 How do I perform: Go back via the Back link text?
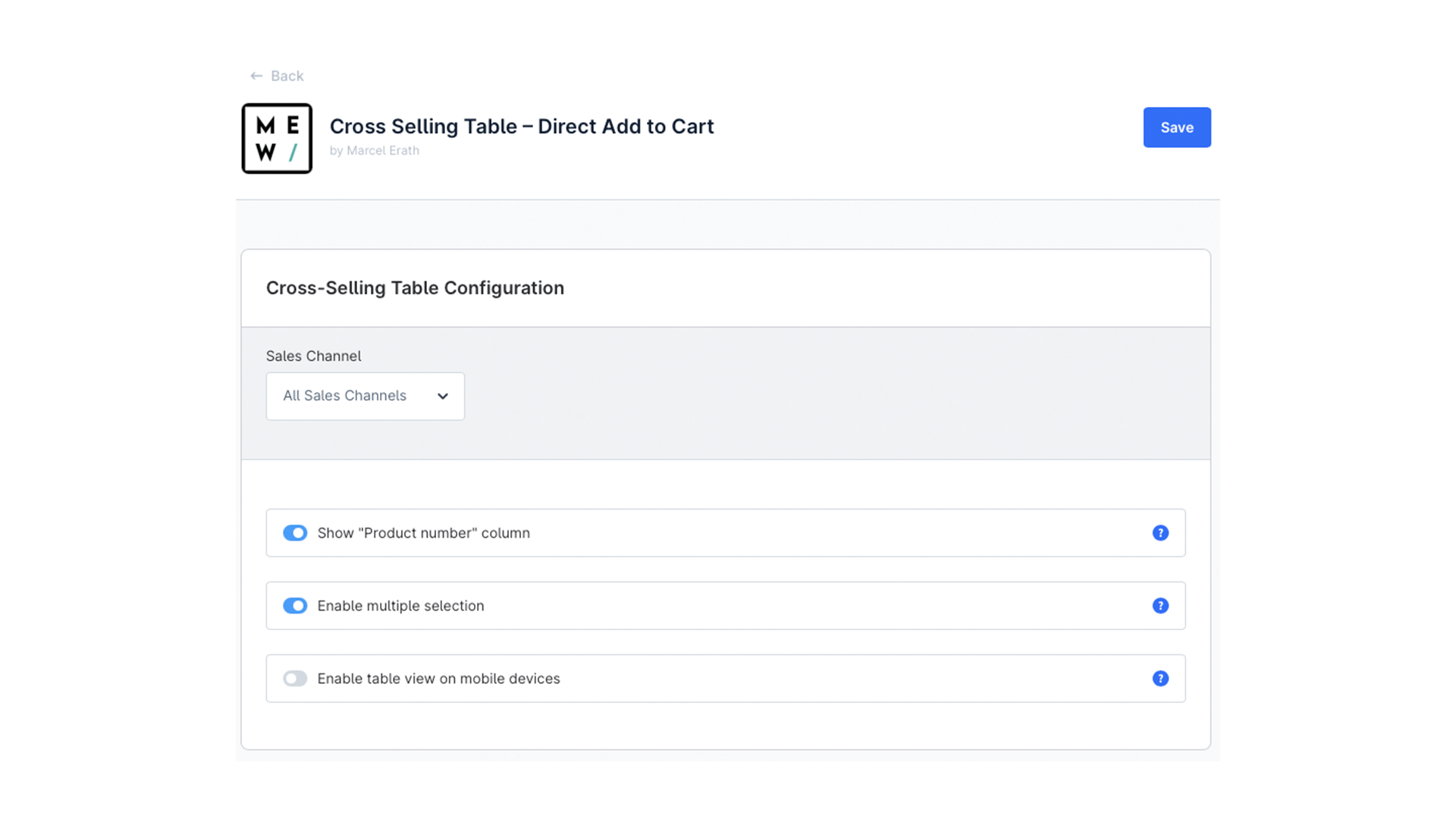[287, 76]
